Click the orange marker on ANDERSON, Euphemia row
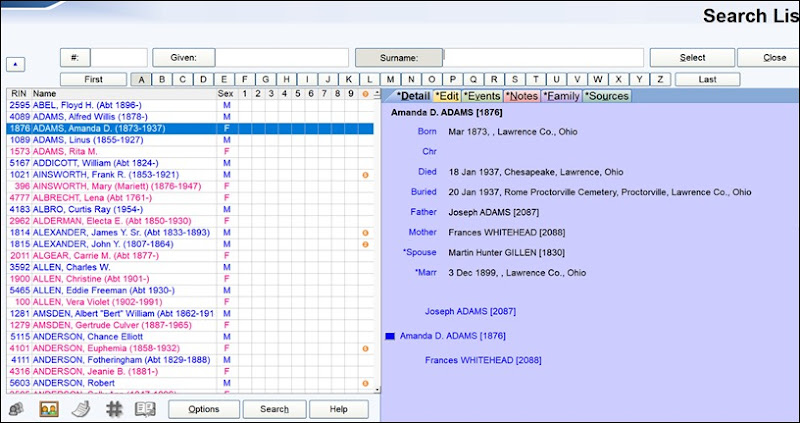 coord(365,349)
